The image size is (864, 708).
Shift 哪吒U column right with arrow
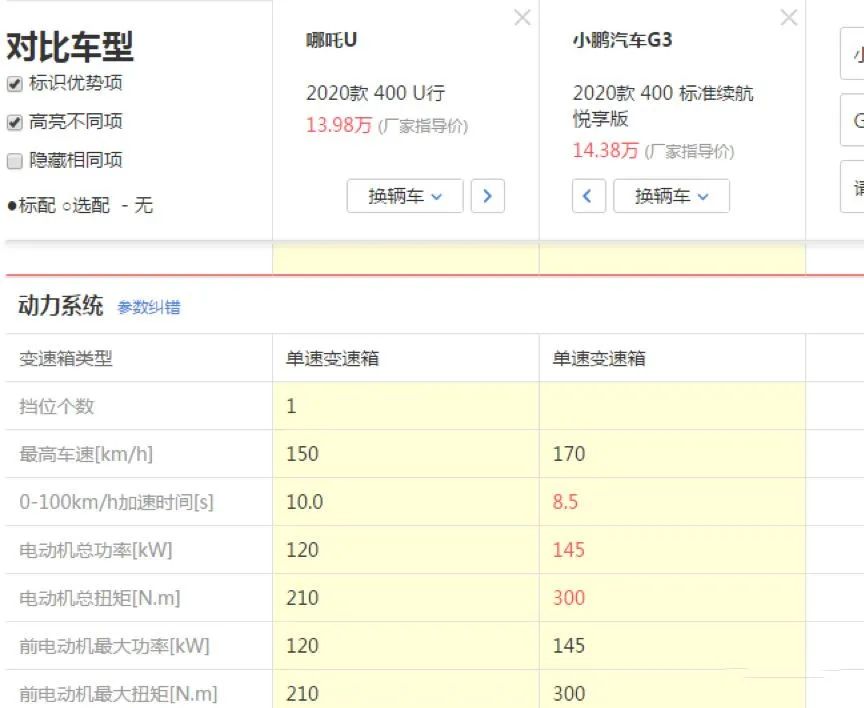click(x=488, y=196)
